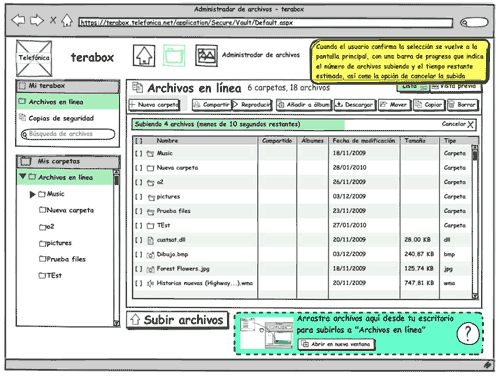Click the browser stop X icon
Image resolution: width=500 pixels, height=376 pixels.
[53, 20]
